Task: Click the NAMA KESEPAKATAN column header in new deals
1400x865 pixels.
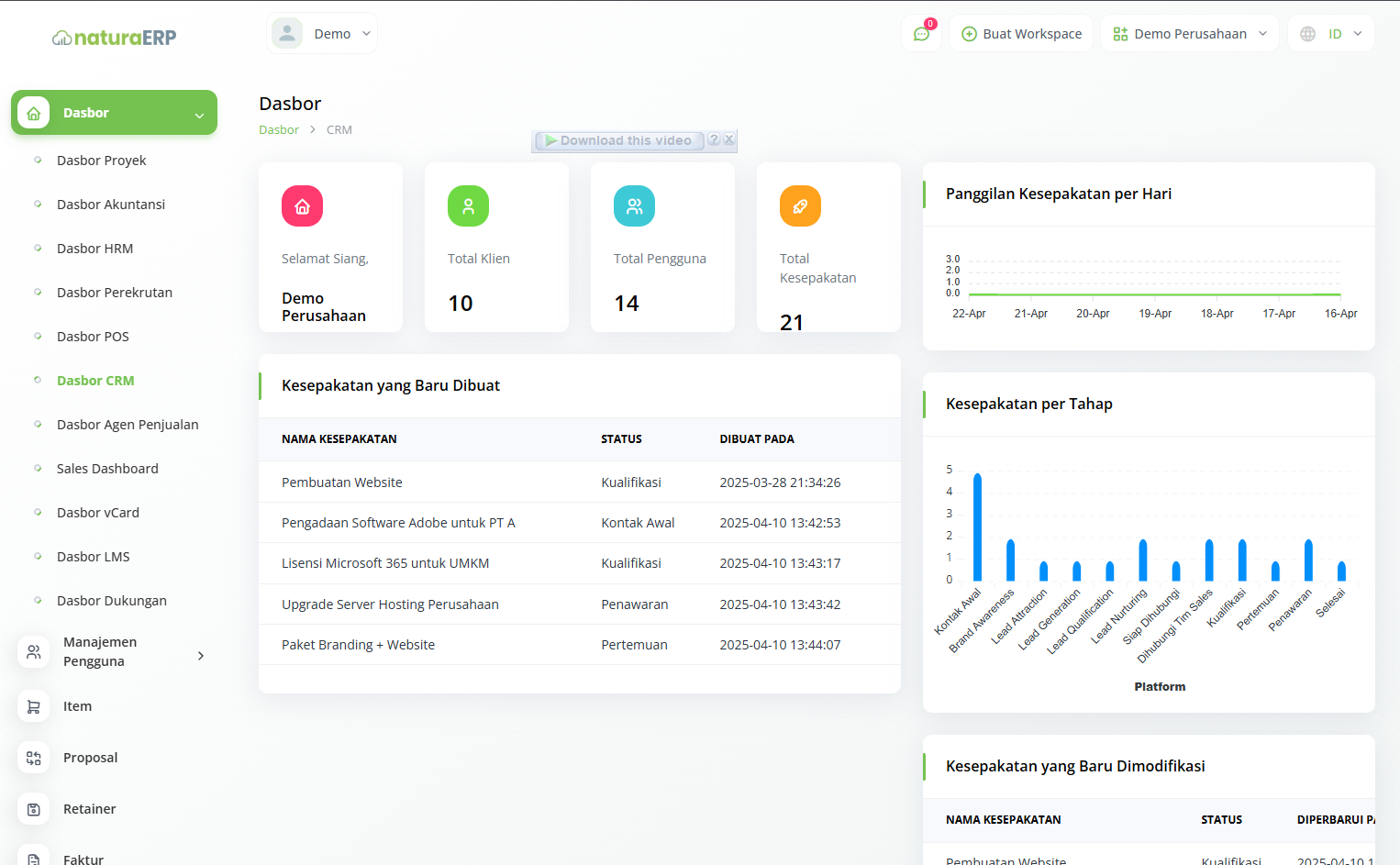Action: 339,439
